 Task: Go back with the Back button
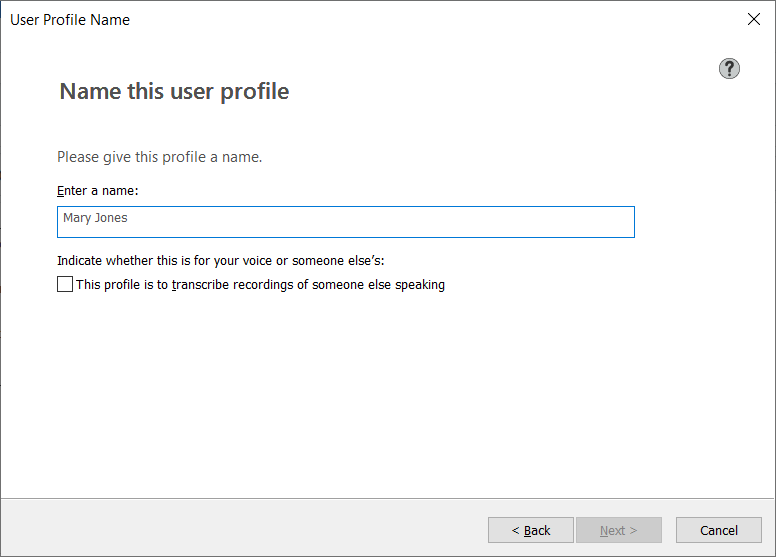pos(531,530)
